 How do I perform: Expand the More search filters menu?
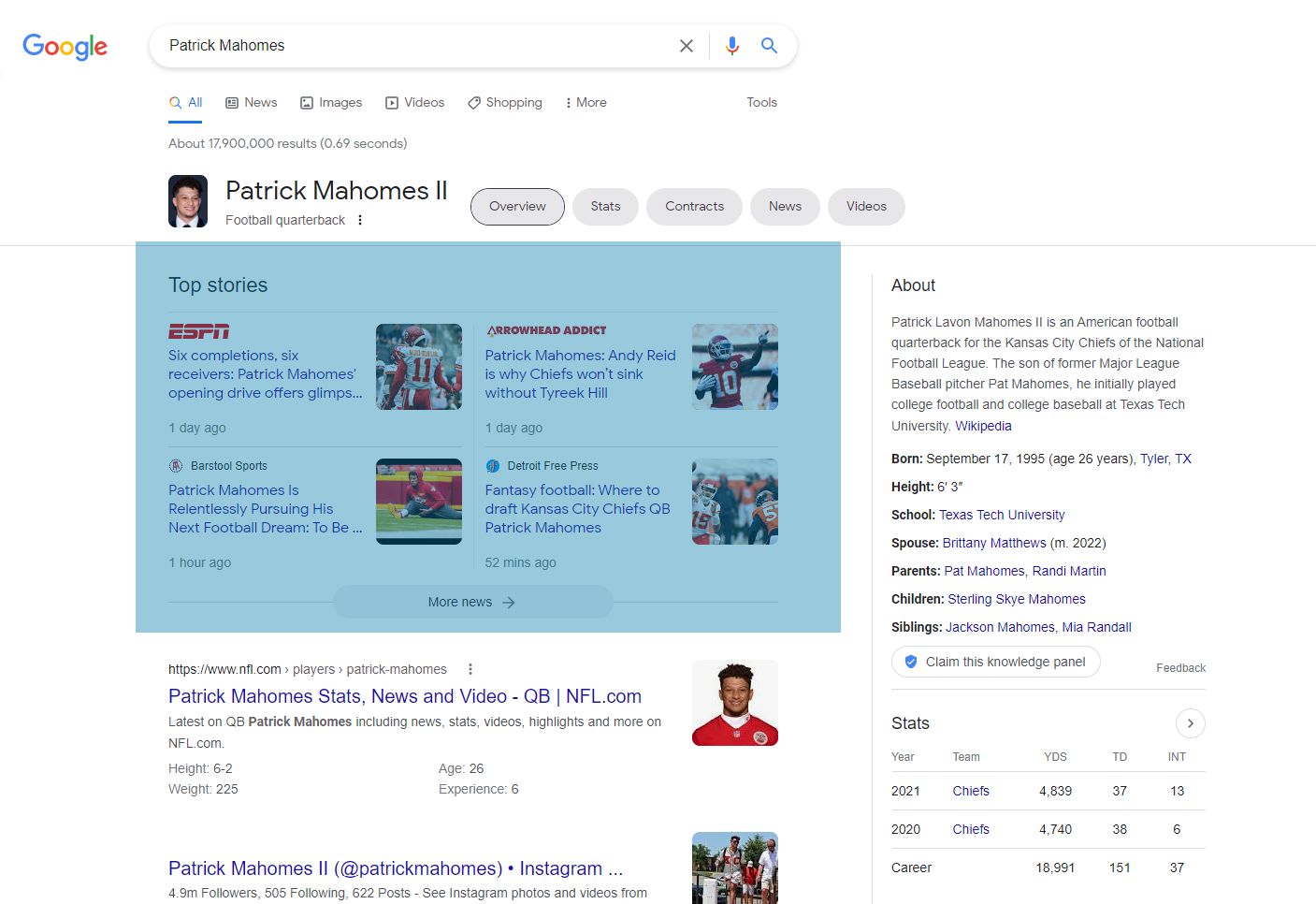[586, 102]
